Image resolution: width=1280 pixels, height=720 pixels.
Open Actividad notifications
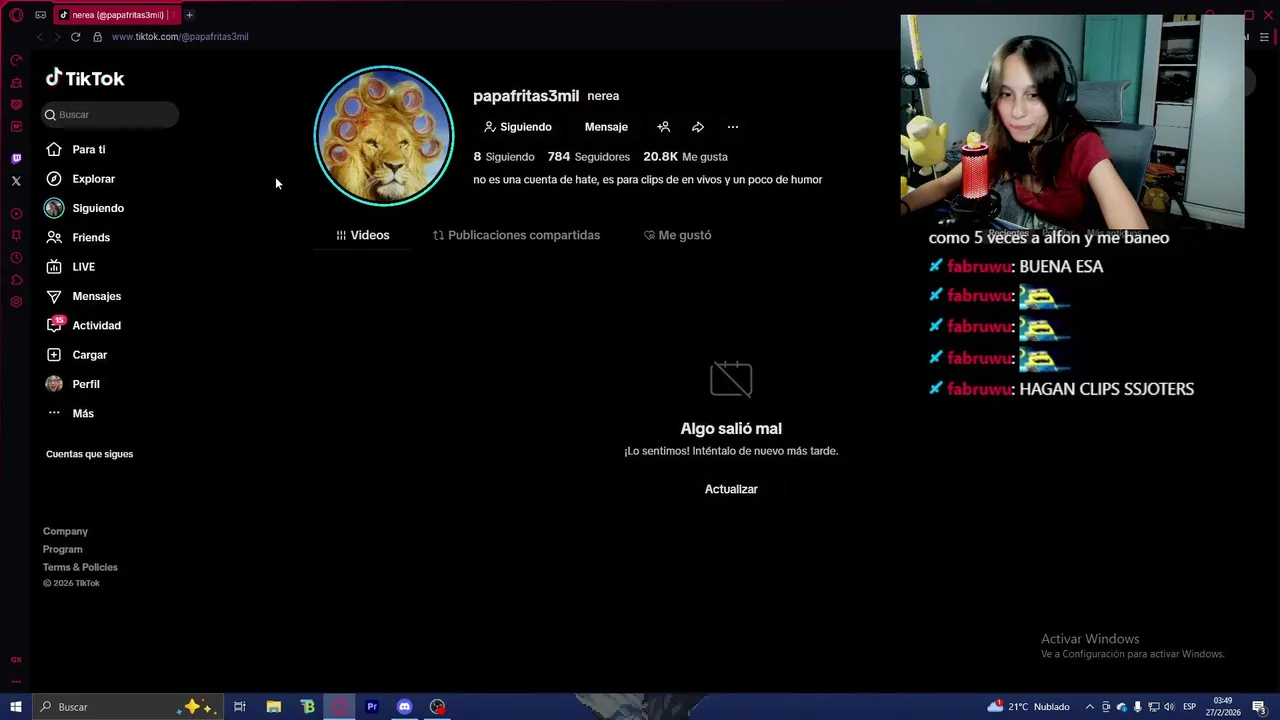point(83,325)
